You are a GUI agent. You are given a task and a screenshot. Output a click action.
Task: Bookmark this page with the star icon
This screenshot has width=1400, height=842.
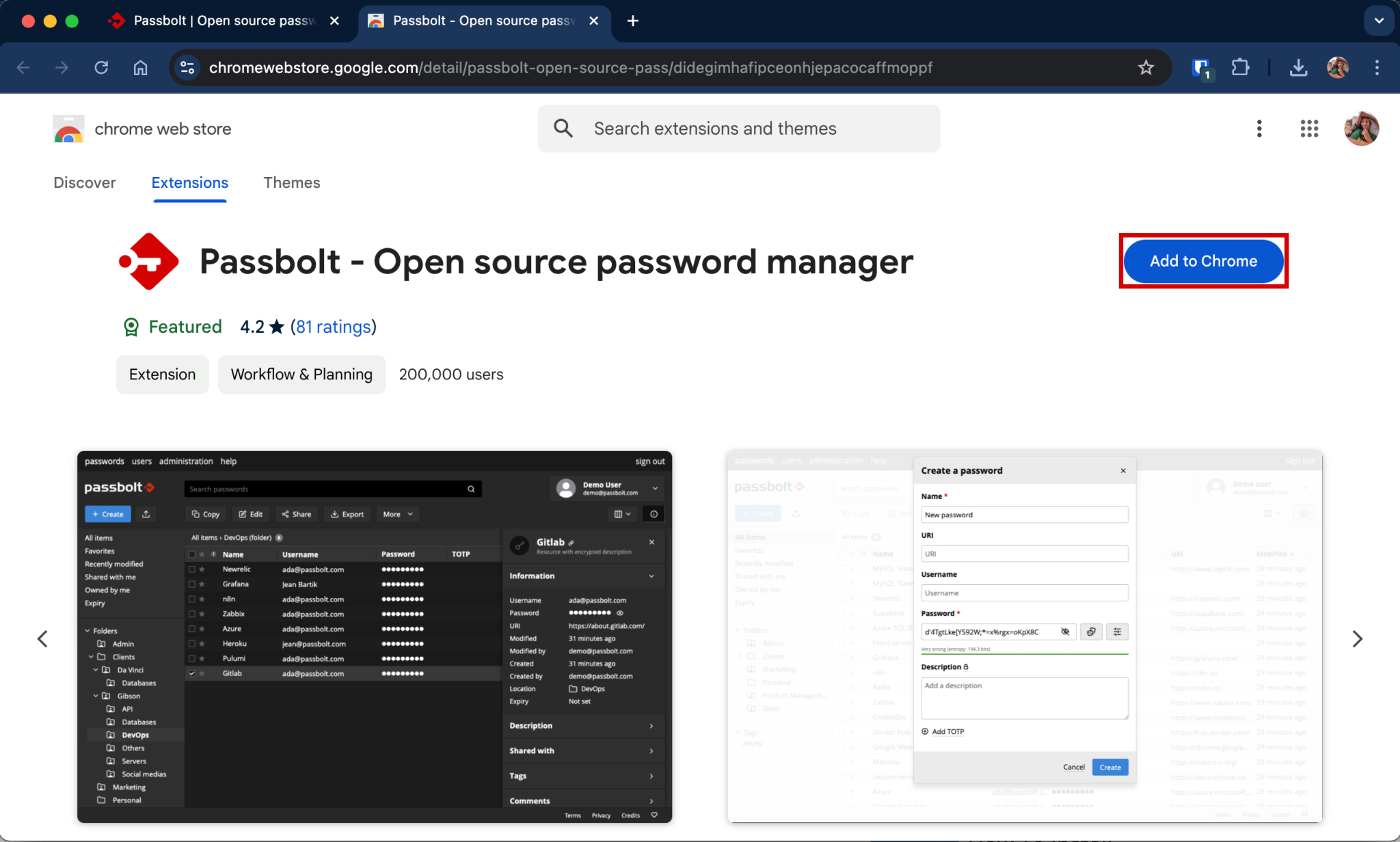pyautogui.click(x=1146, y=67)
